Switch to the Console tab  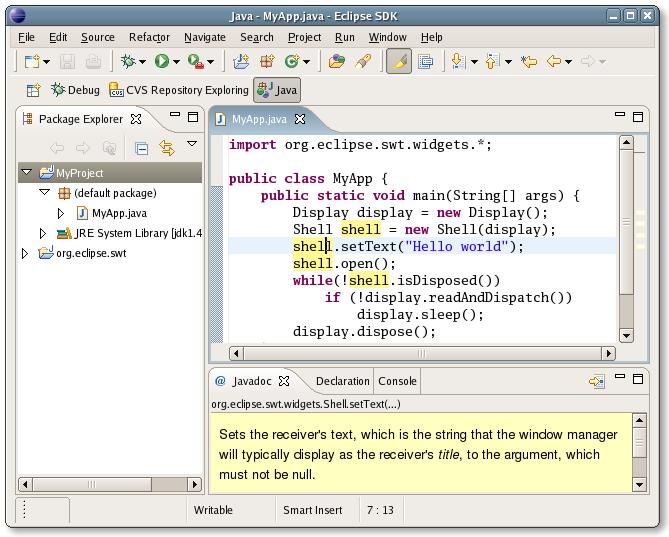397,381
